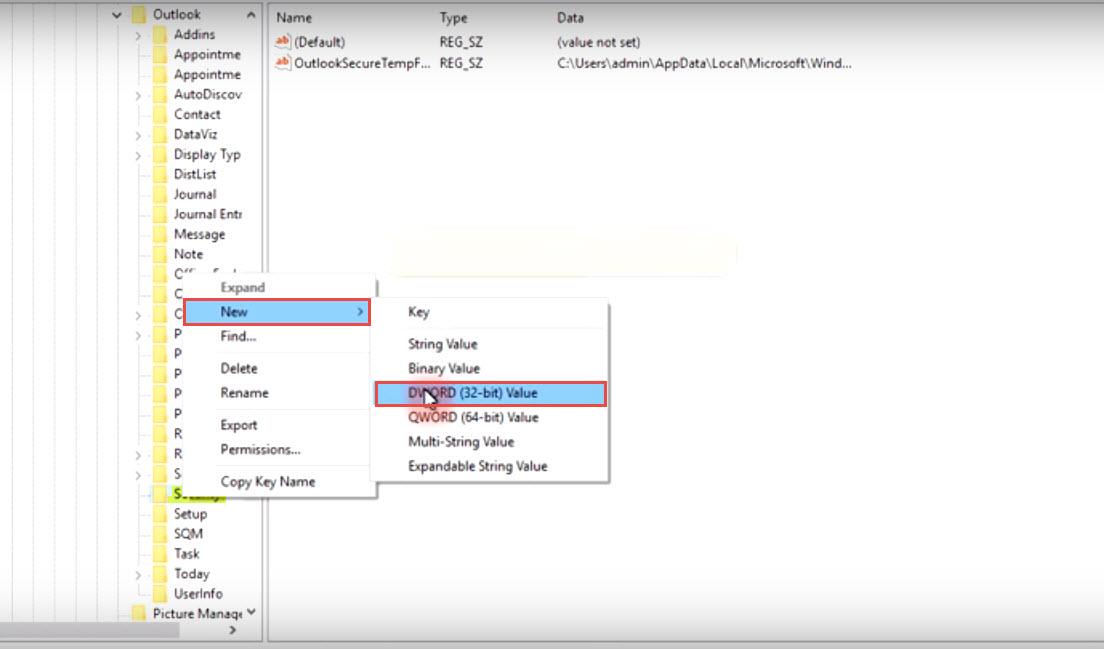Sort values by the Name column header

[294, 18]
